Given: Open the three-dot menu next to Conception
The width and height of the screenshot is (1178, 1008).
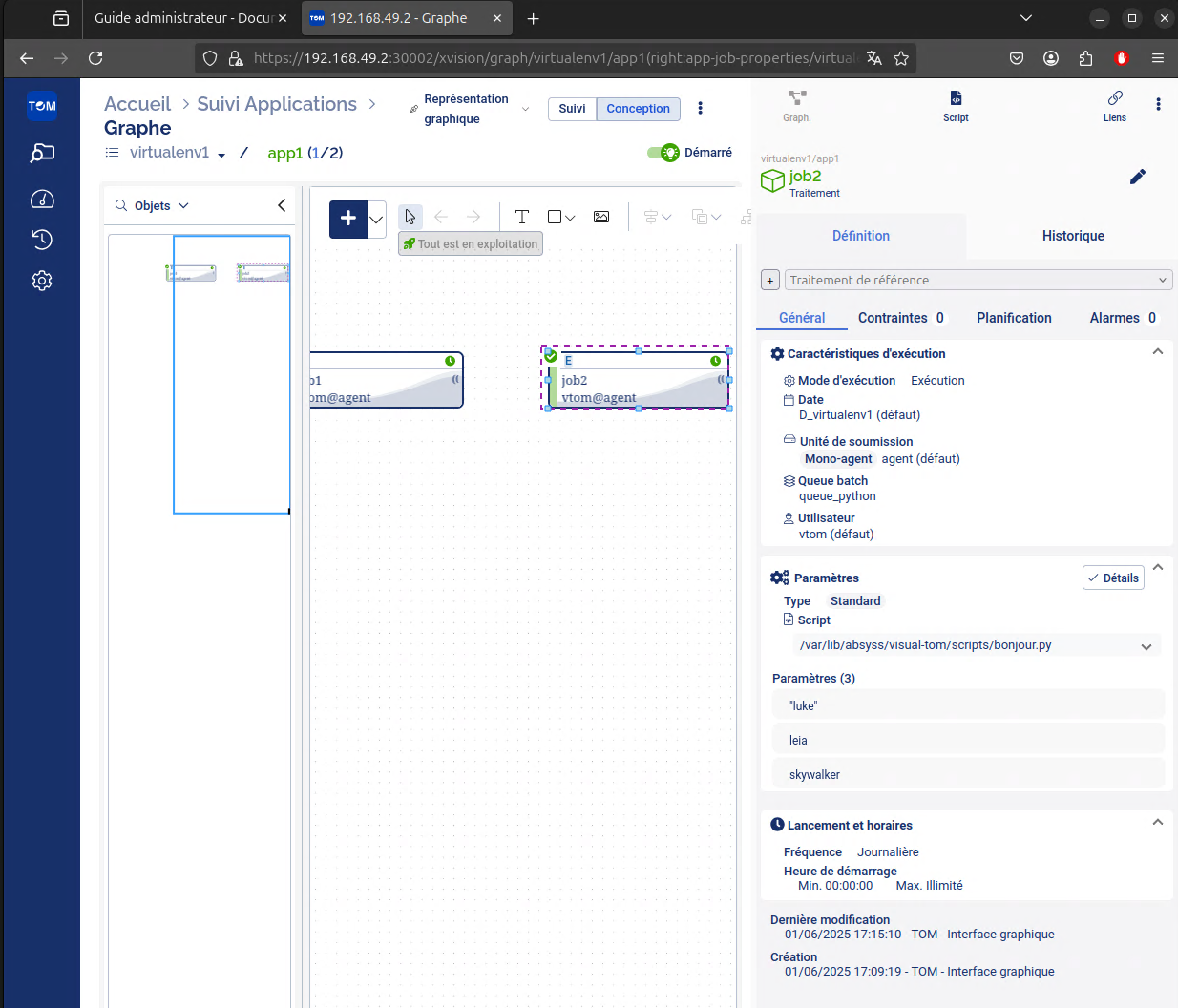Looking at the screenshot, I should pyautogui.click(x=701, y=108).
